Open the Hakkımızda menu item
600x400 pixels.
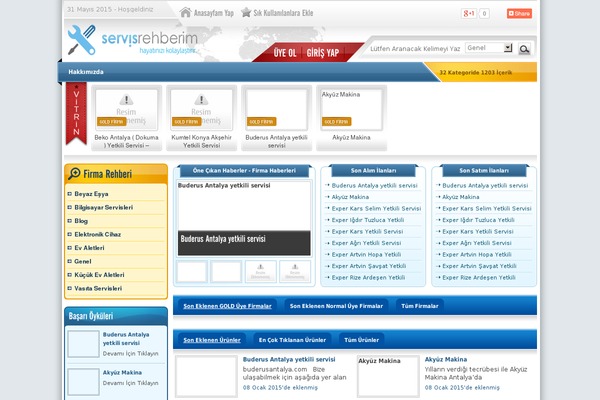pyautogui.click(x=86, y=72)
